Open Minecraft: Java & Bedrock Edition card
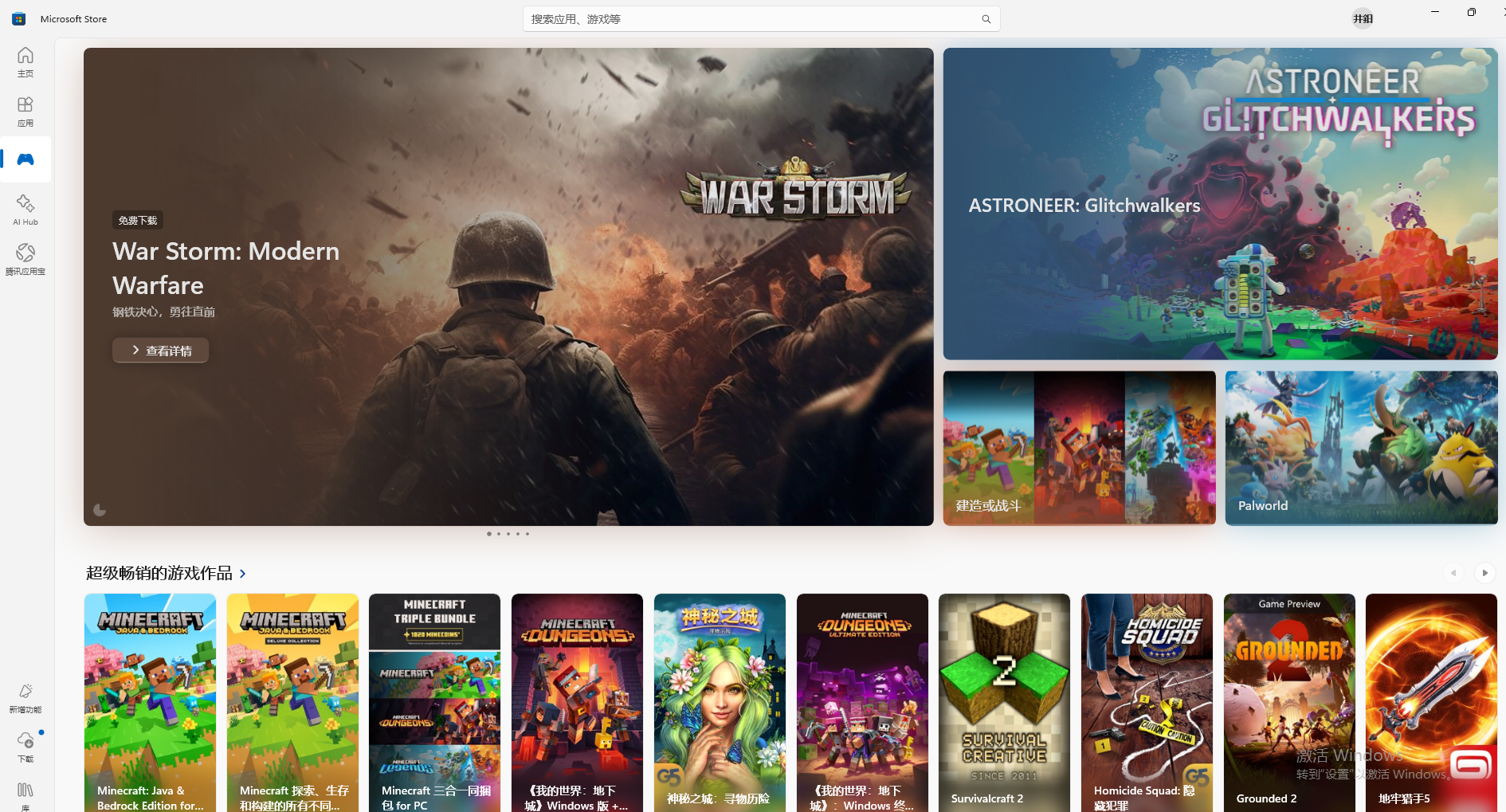This screenshot has height=812, width=1506. (150, 703)
